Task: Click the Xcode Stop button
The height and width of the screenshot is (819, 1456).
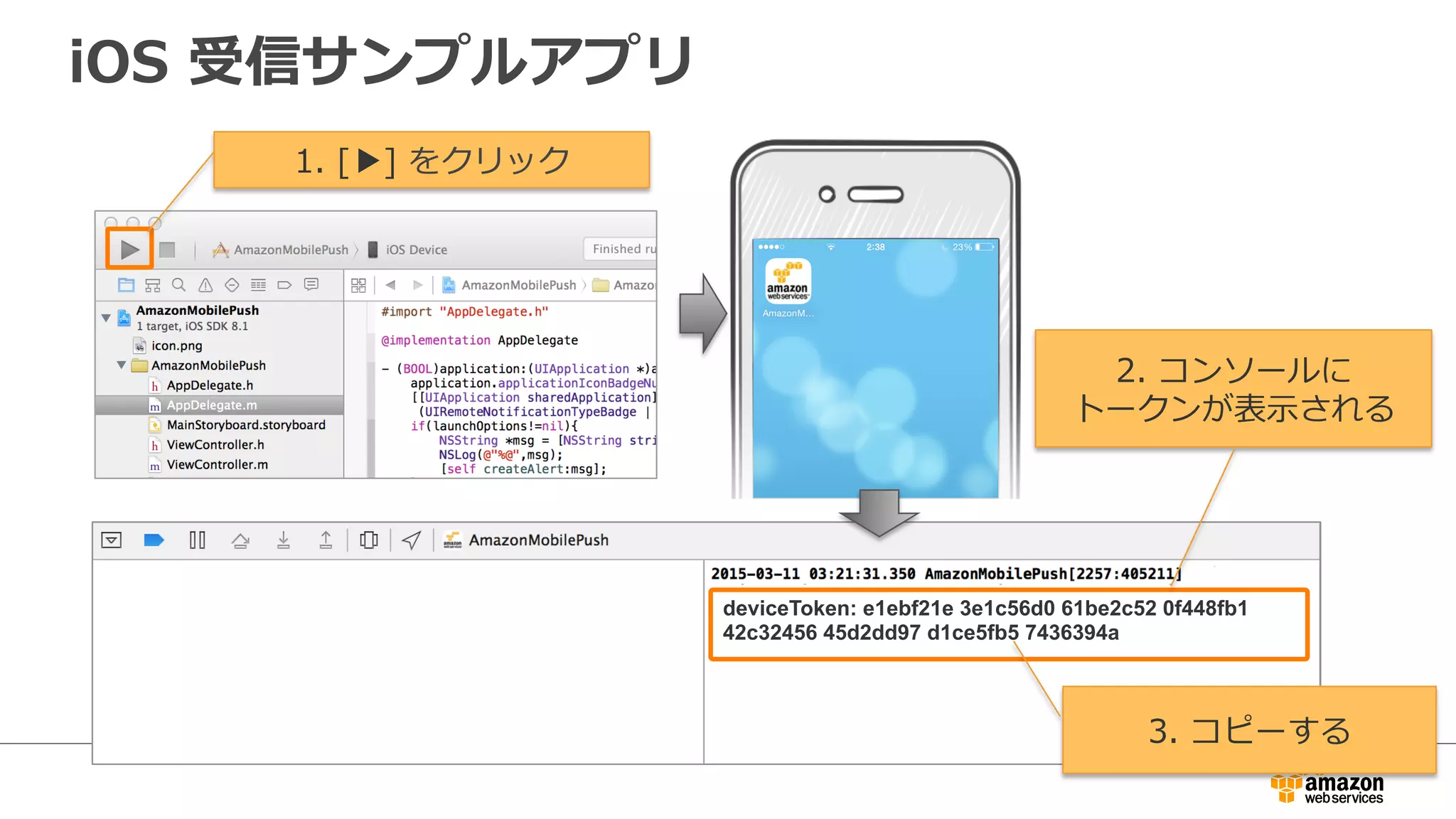Action: (x=167, y=250)
